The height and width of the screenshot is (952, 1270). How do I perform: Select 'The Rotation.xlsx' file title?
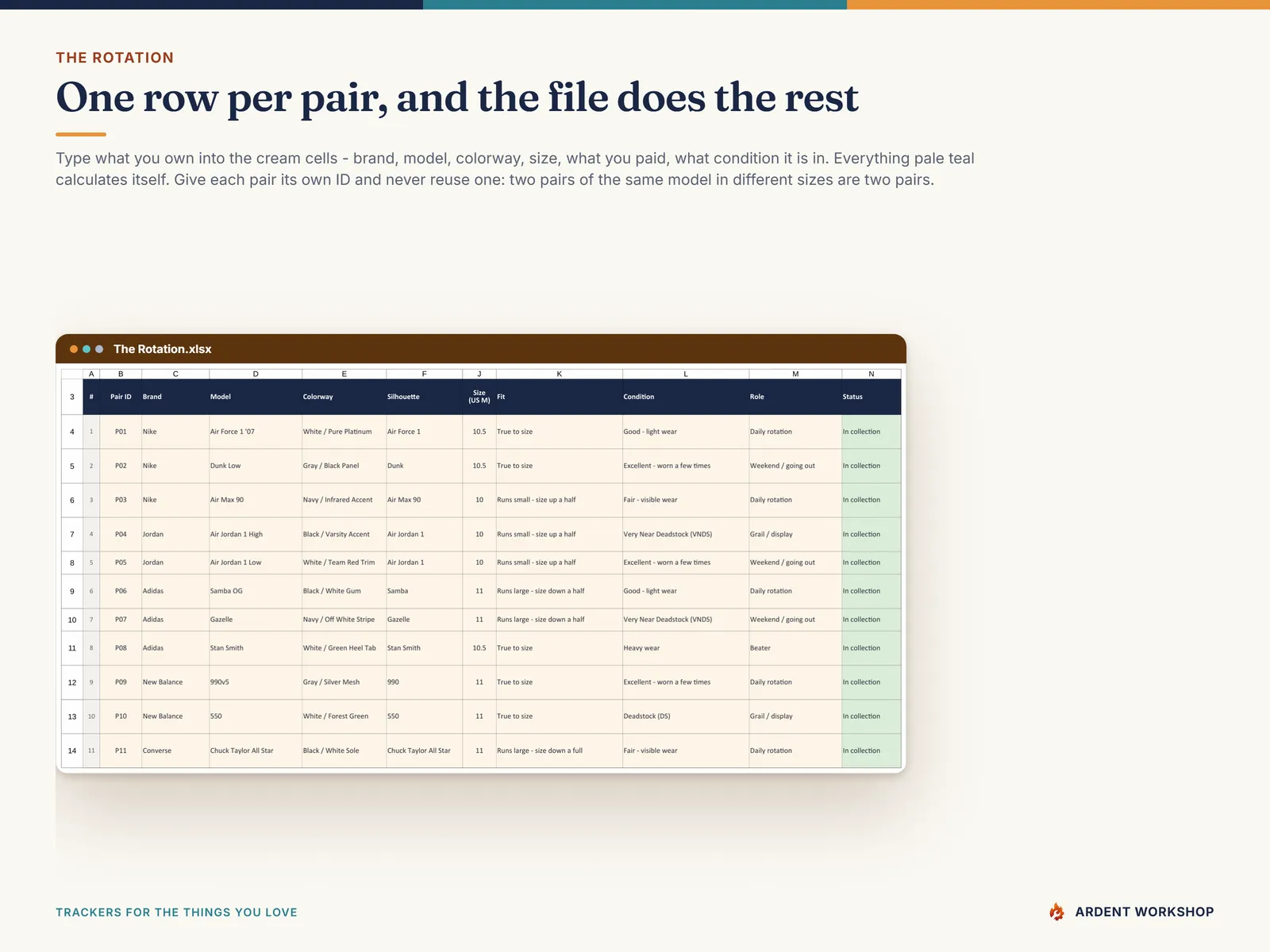[163, 349]
